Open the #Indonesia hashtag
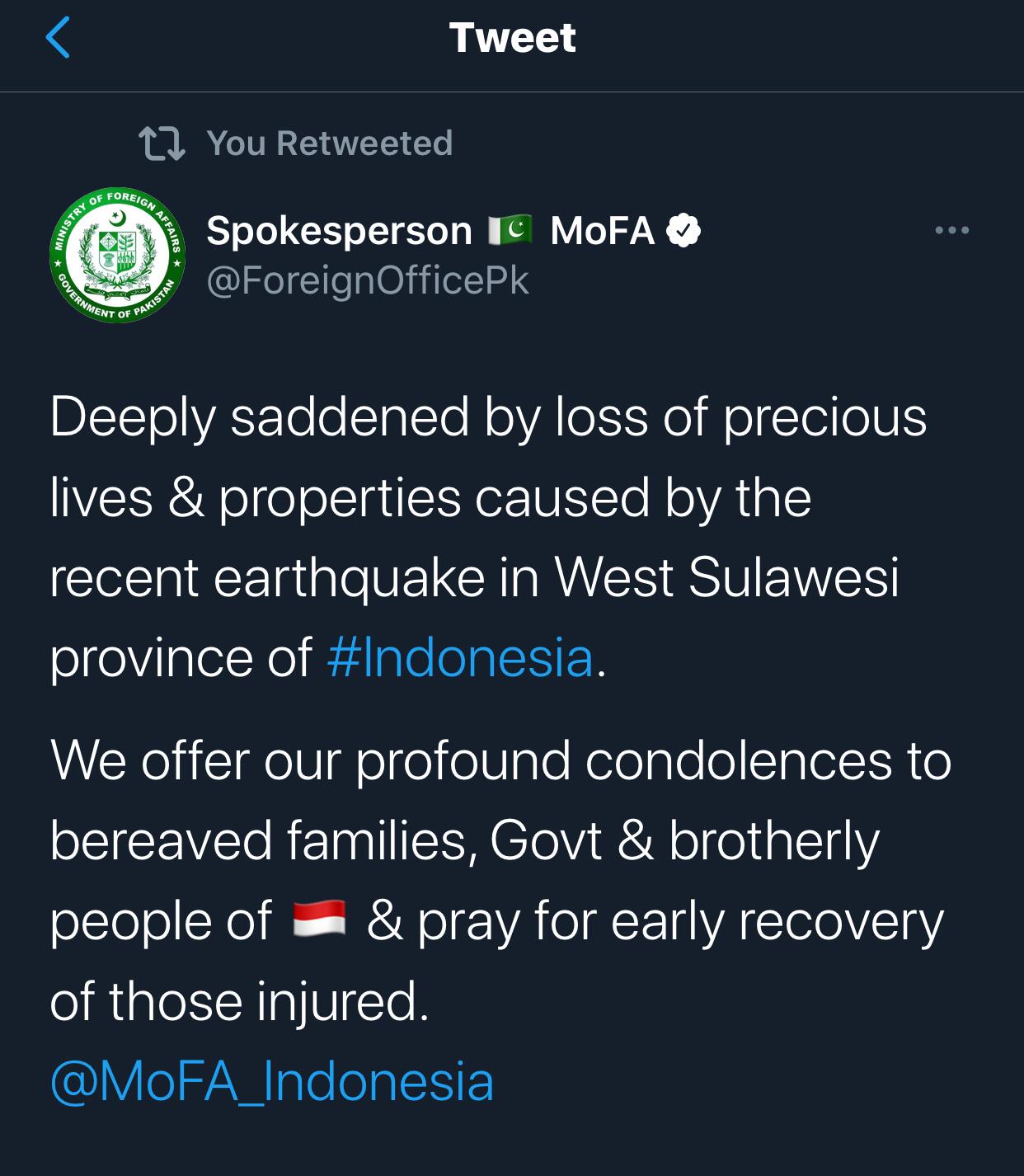 tap(460, 657)
